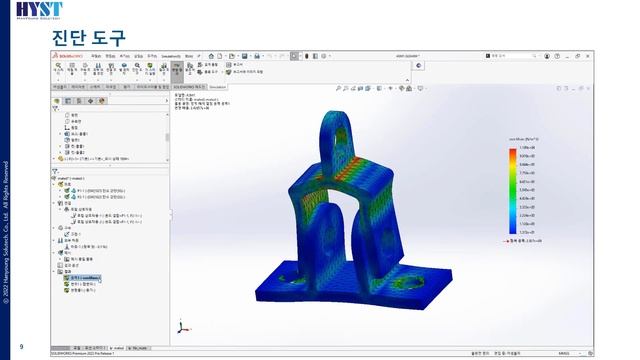The width and height of the screenshot is (640, 360).
Task: Select the 변형률1 strain result plot
Action: point(80,290)
